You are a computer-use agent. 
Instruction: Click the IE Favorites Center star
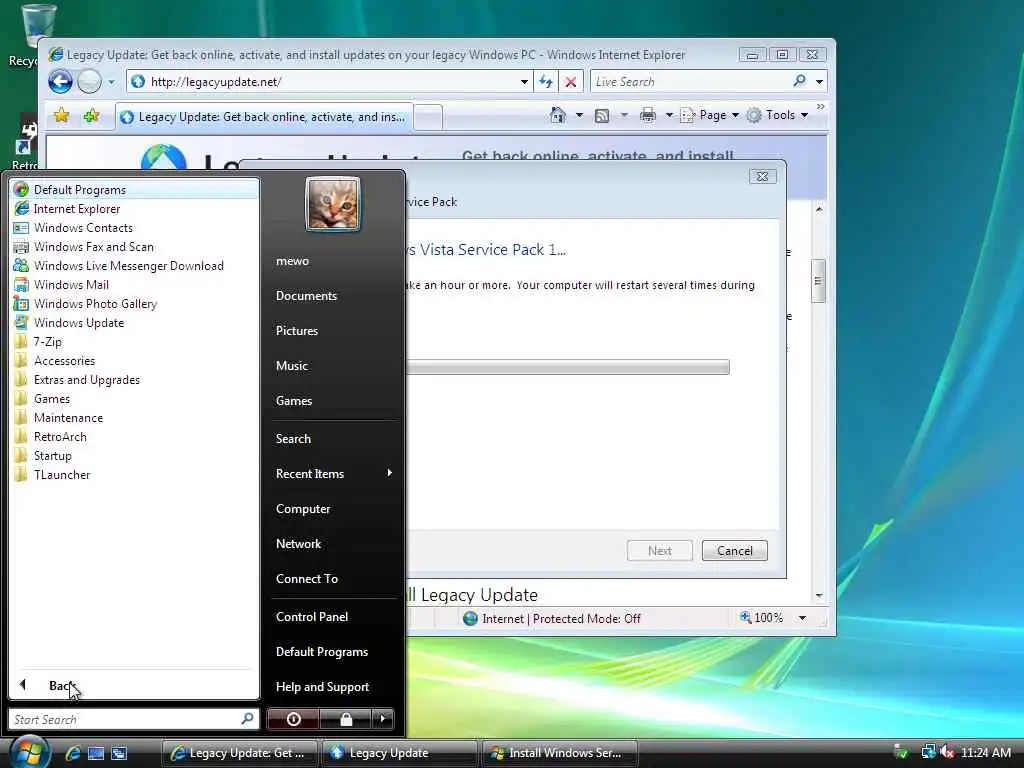tap(61, 116)
